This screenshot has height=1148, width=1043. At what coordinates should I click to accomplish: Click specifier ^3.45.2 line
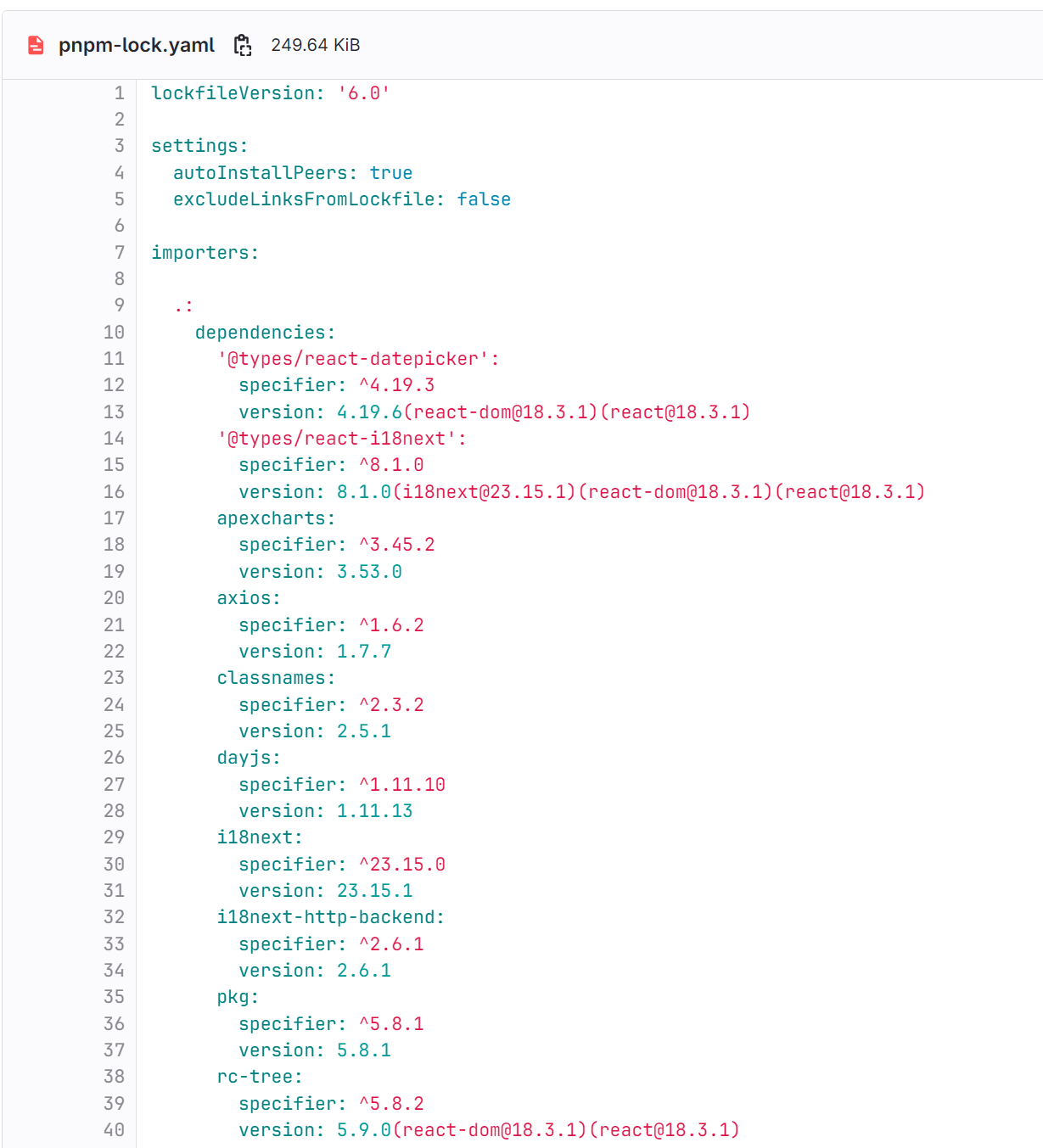(x=337, y=544)
